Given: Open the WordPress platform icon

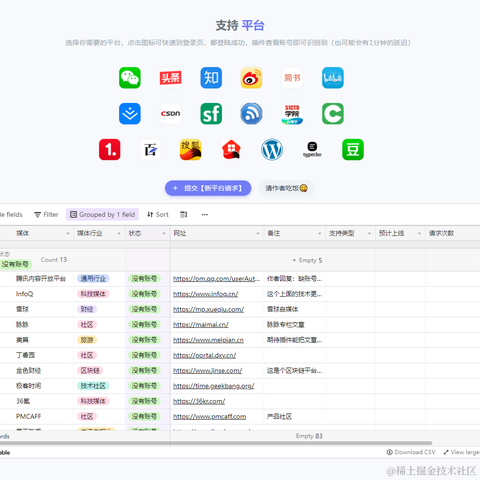Looking at the screenshot, I should click(272, 149).
